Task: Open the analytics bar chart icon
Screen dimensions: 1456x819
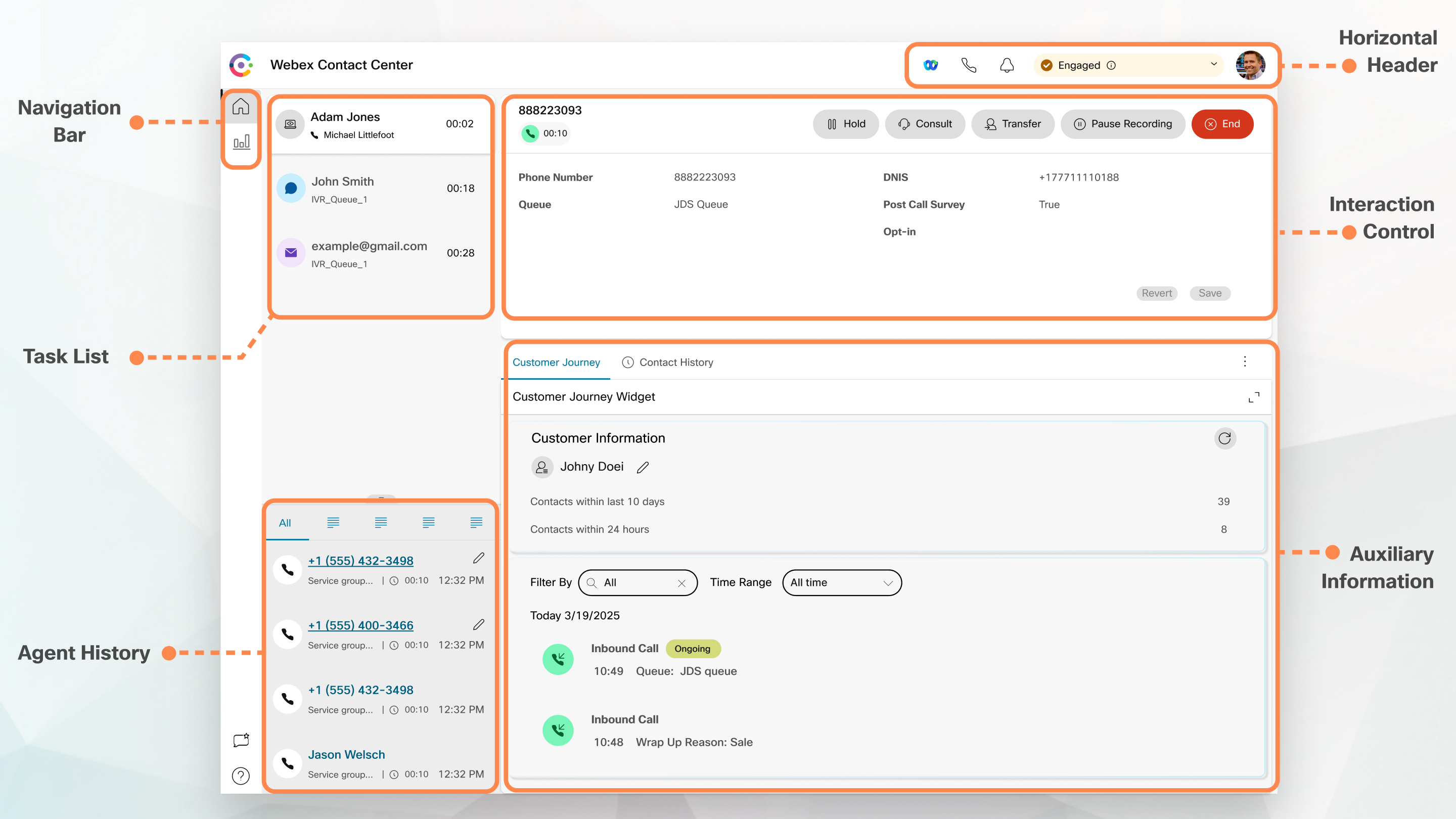Action: click(241, 142)
